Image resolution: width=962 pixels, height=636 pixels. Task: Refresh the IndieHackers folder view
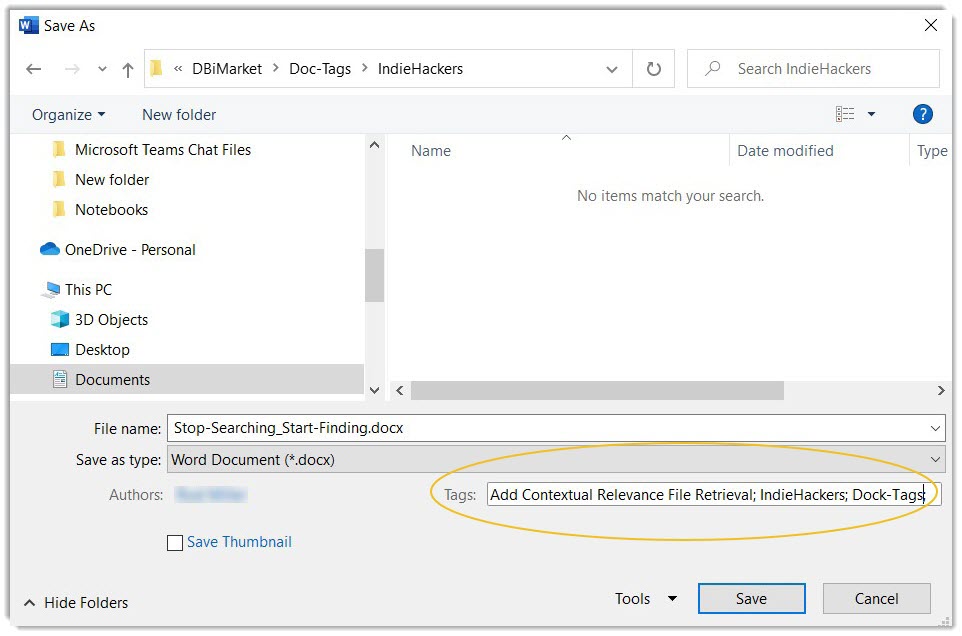654,69
